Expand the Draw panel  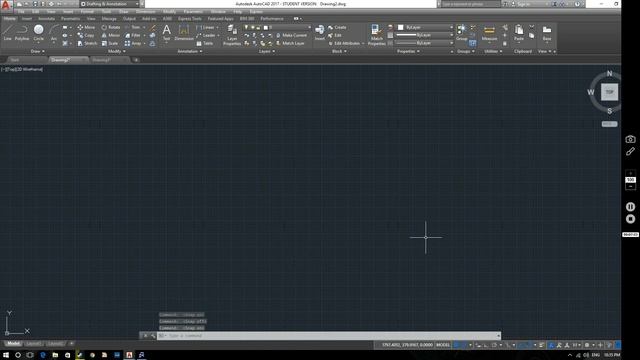click(x=38, y=51)
